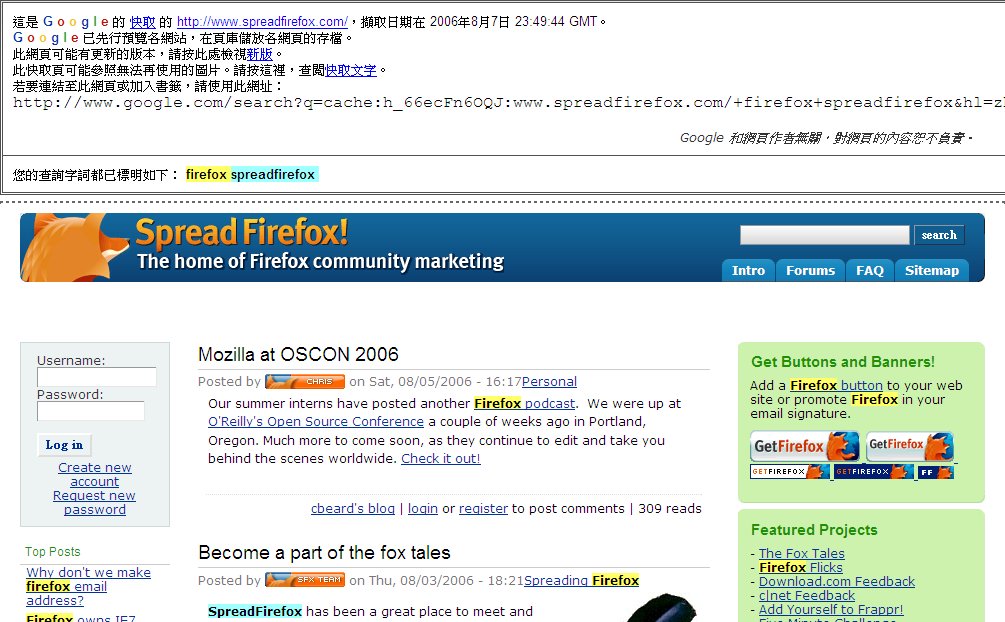The image size is (1005, 622).
Task: Click the Google cache URL text line
Action: point(509,103)
